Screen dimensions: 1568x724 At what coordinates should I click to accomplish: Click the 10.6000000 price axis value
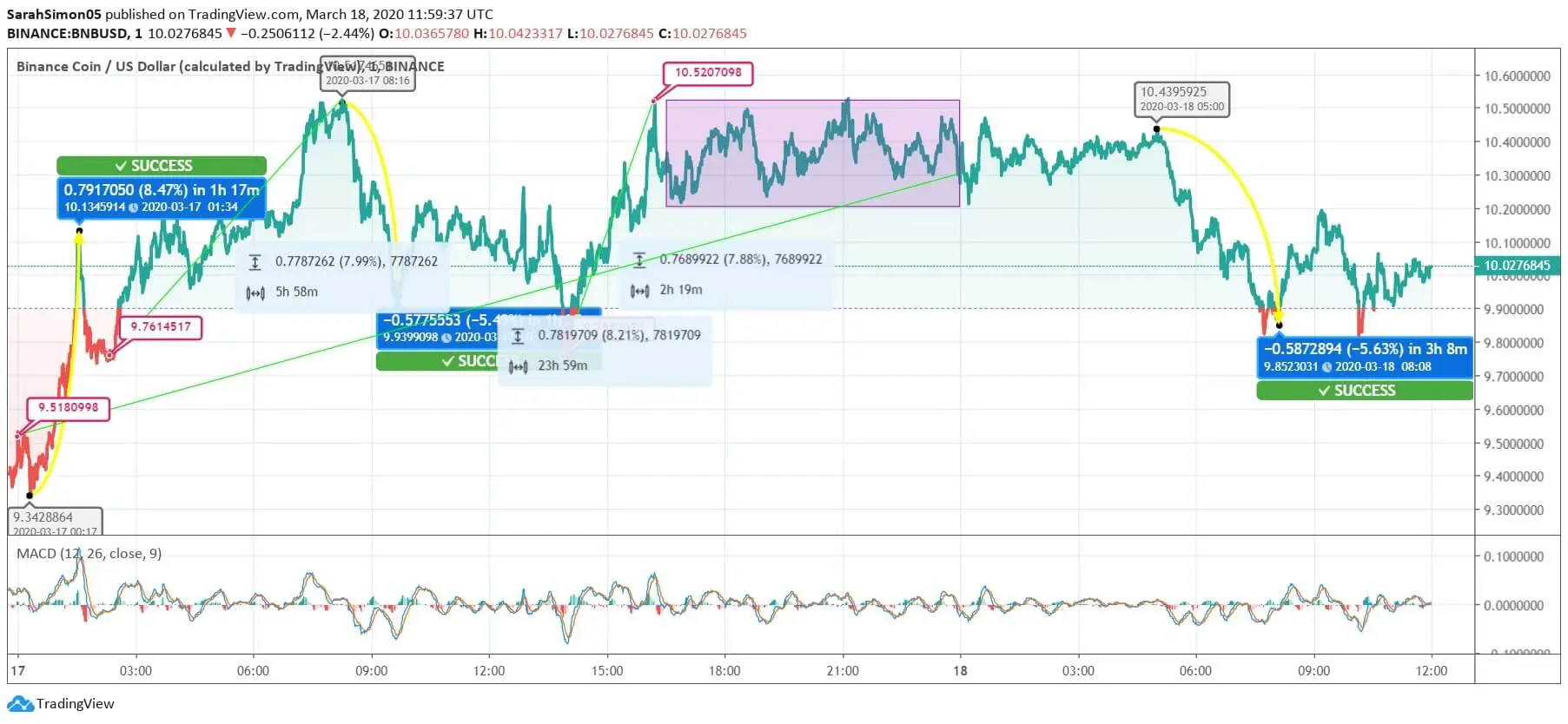tap(1517, 76)
